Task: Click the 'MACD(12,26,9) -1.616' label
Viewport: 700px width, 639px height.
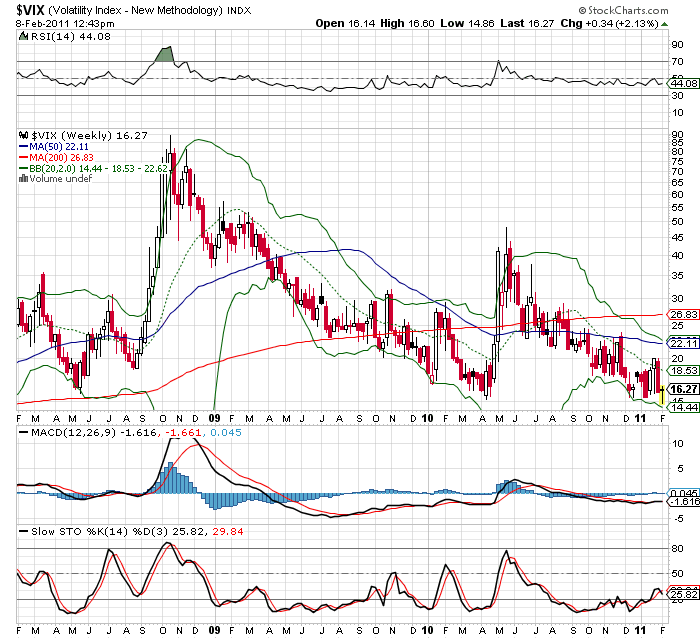Action: pos(94,433)
